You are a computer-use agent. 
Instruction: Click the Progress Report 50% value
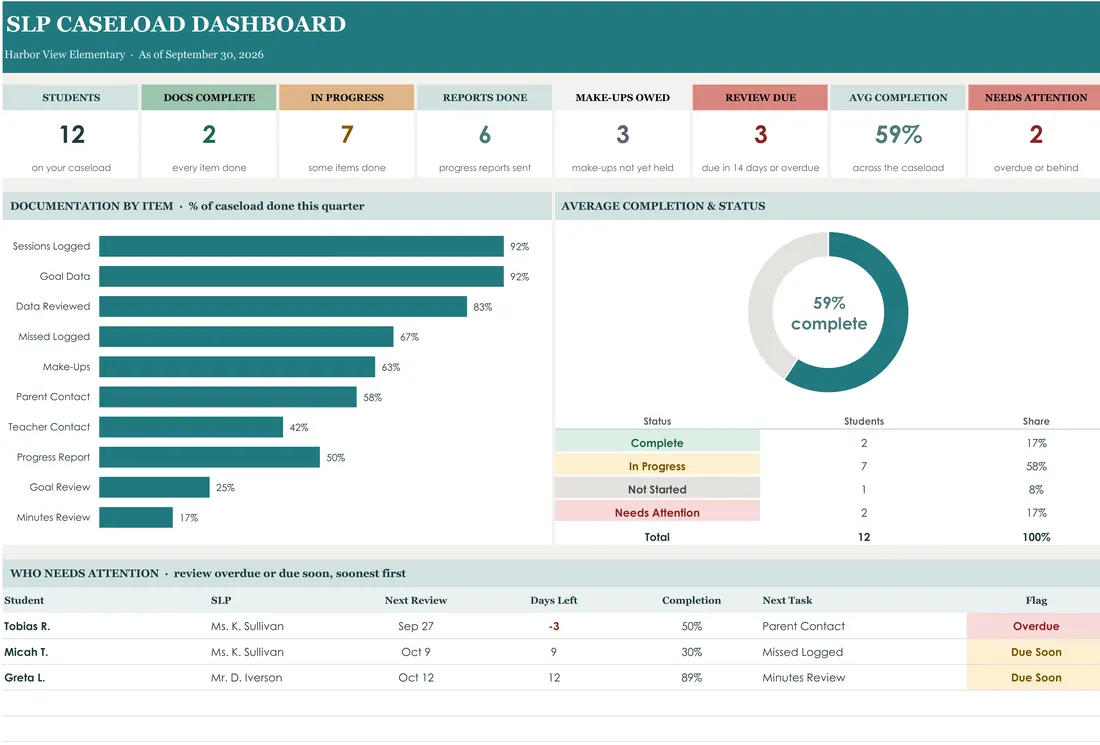coord(335,457)
